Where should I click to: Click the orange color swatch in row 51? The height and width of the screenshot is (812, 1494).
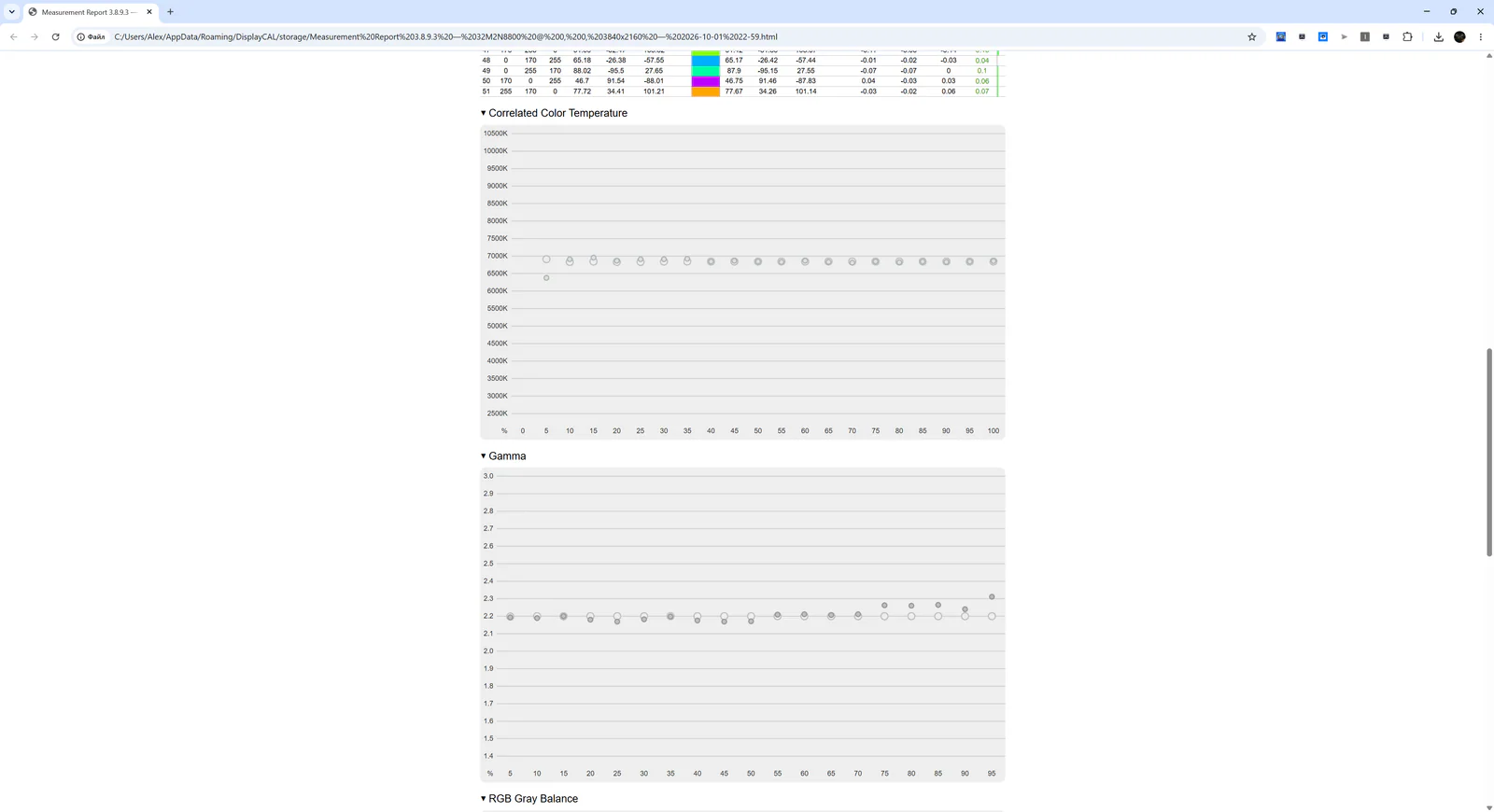tap(705, 91)
